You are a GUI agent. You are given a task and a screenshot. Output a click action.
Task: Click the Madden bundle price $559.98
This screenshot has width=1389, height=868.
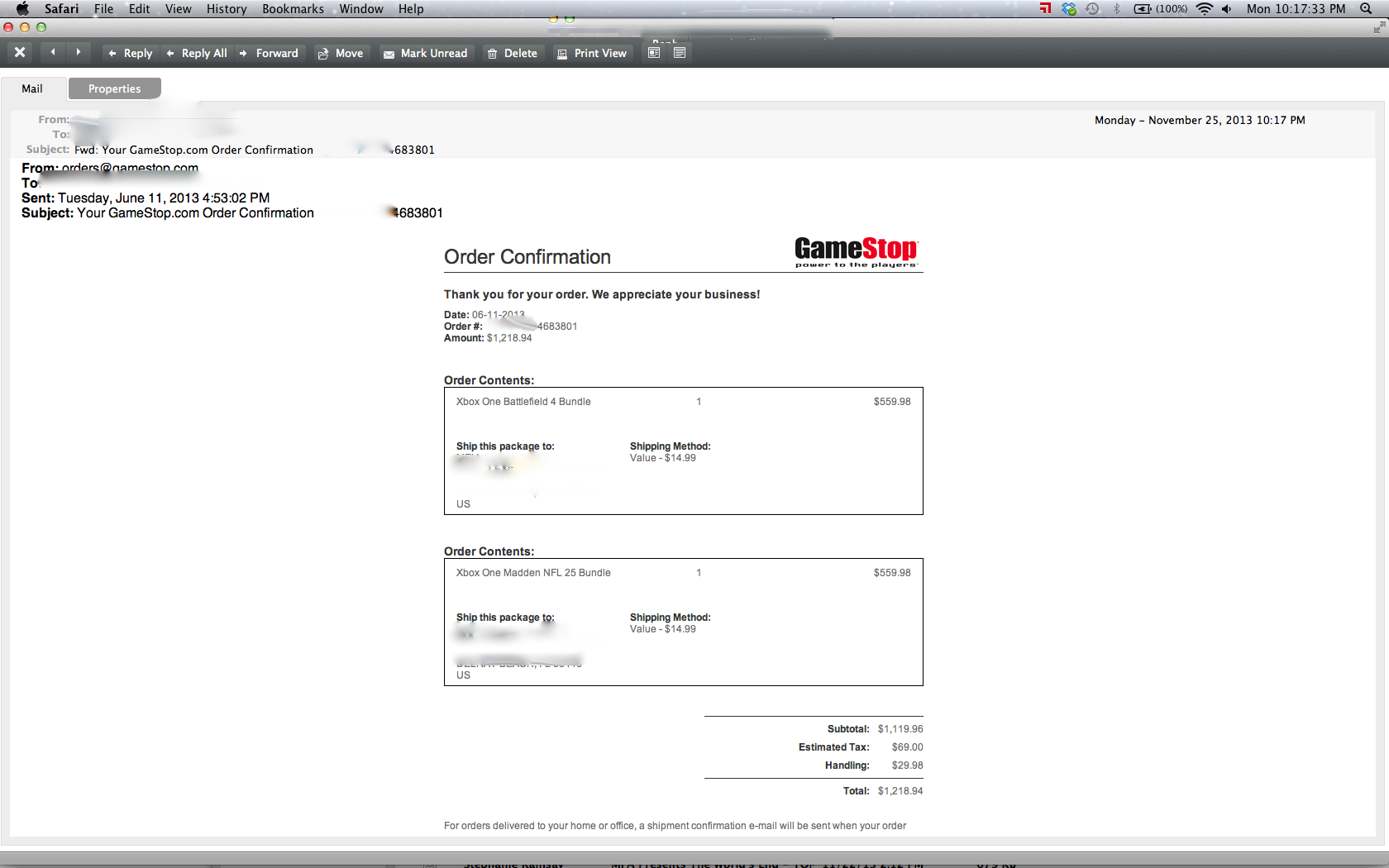[892, 573]
